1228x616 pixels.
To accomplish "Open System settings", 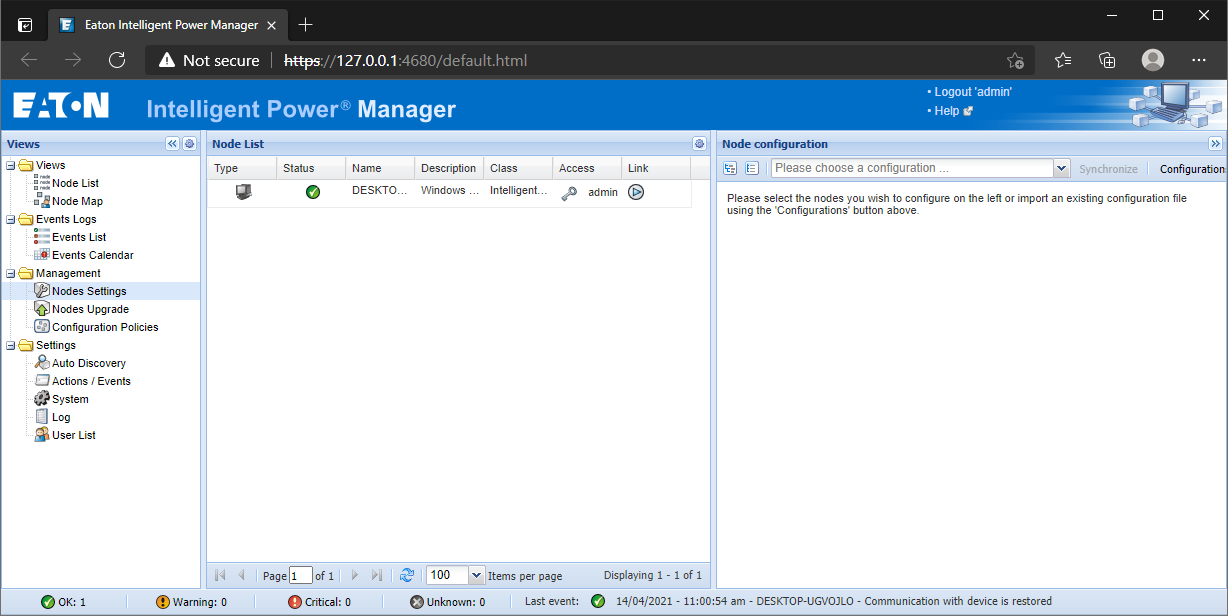I will [x=70, y=399].
